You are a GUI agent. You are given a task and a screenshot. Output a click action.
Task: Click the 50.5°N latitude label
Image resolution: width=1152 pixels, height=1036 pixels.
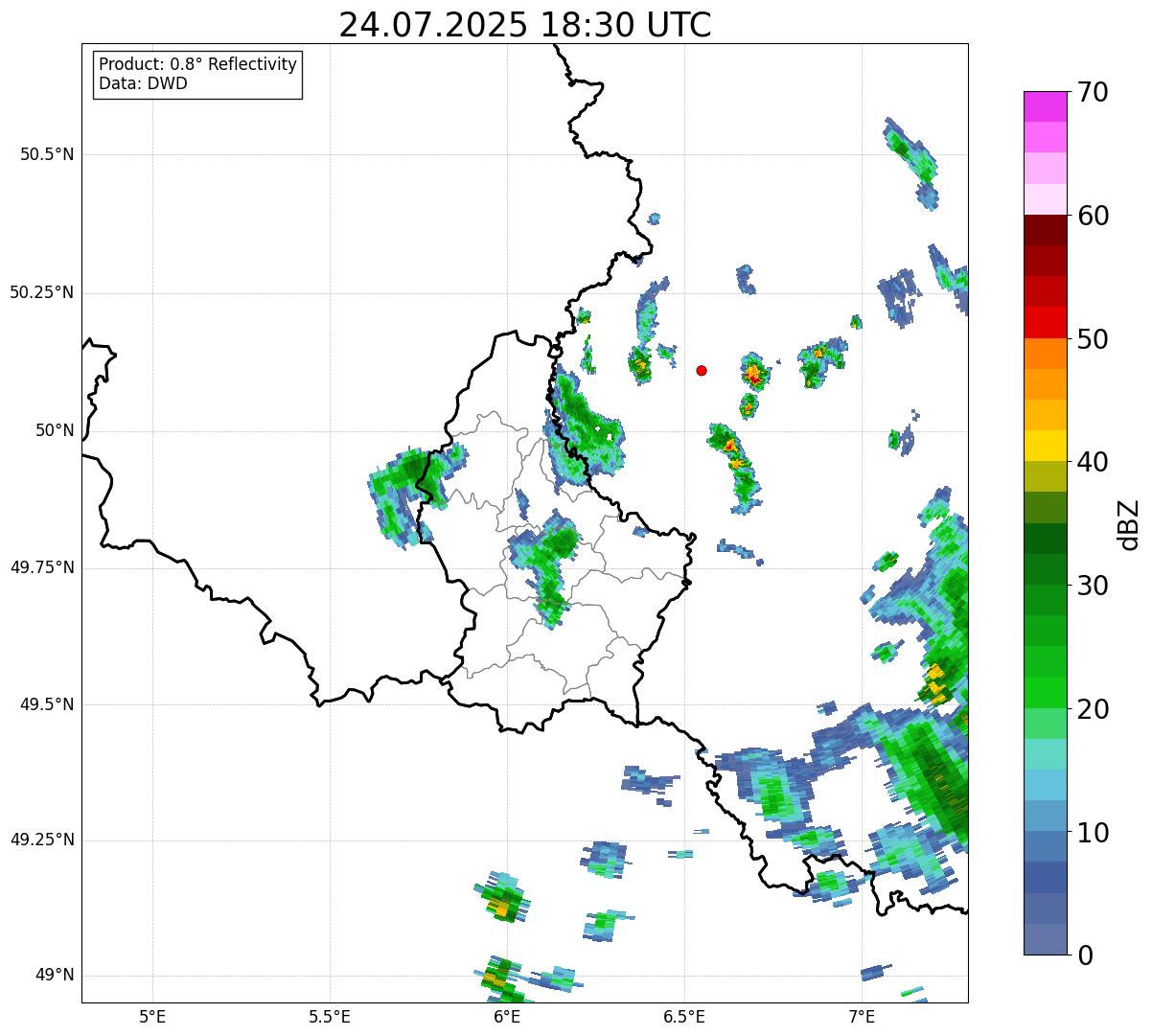point(47,154)
